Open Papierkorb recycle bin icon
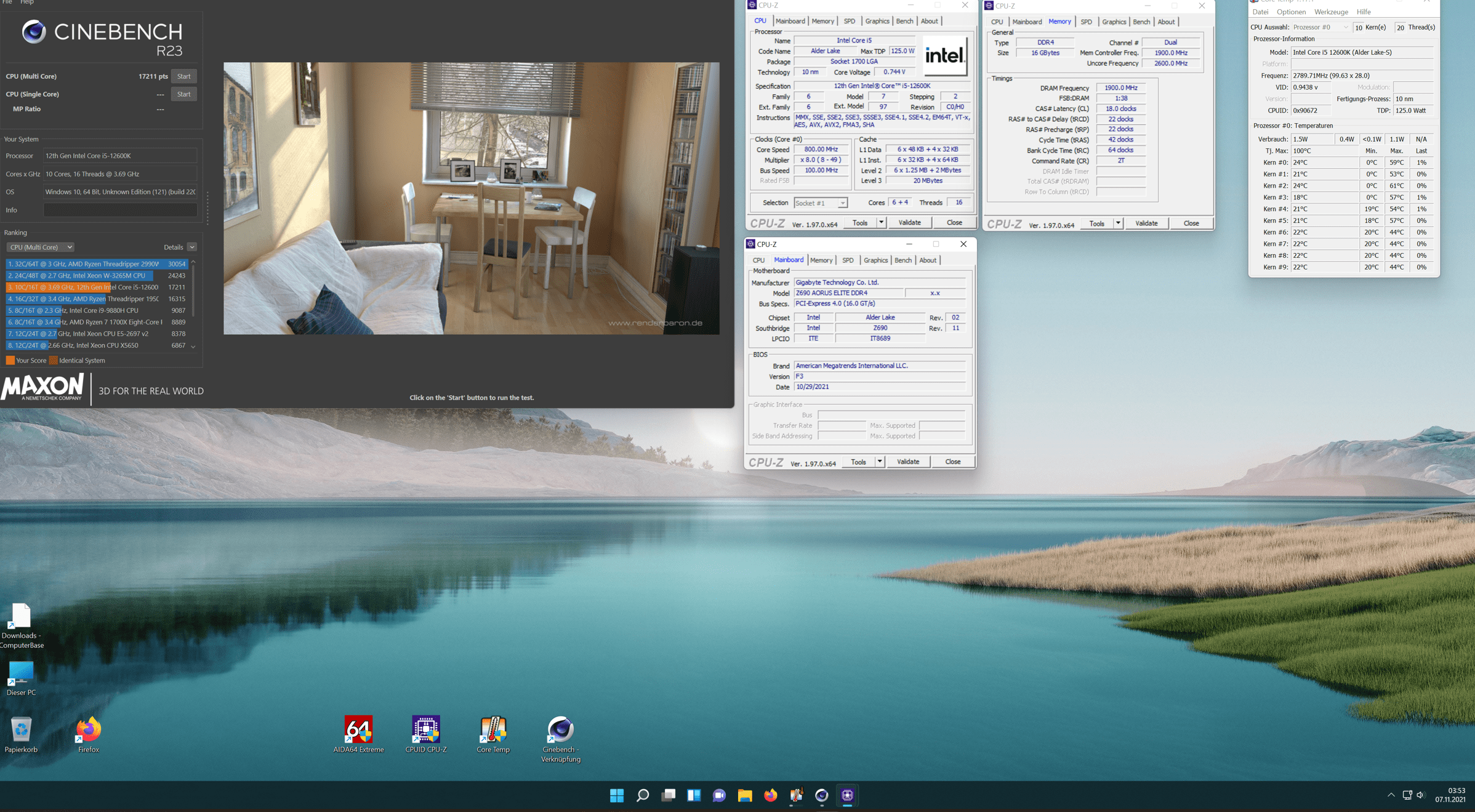Viewport: 1475px width, 812px height. point(21,730)
